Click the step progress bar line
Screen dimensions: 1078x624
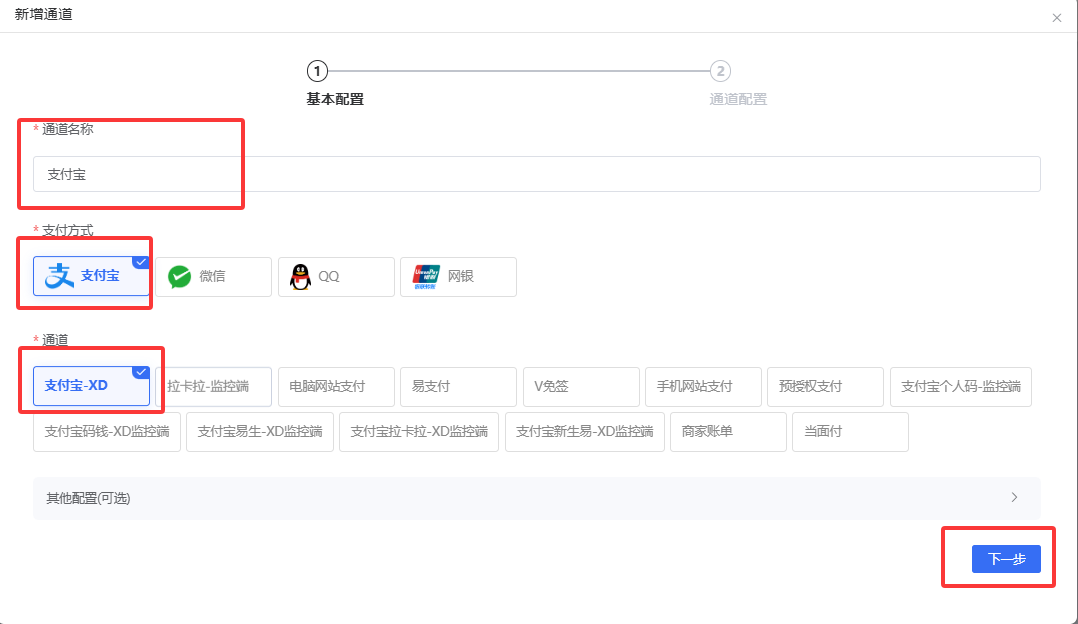pos(519,71)
